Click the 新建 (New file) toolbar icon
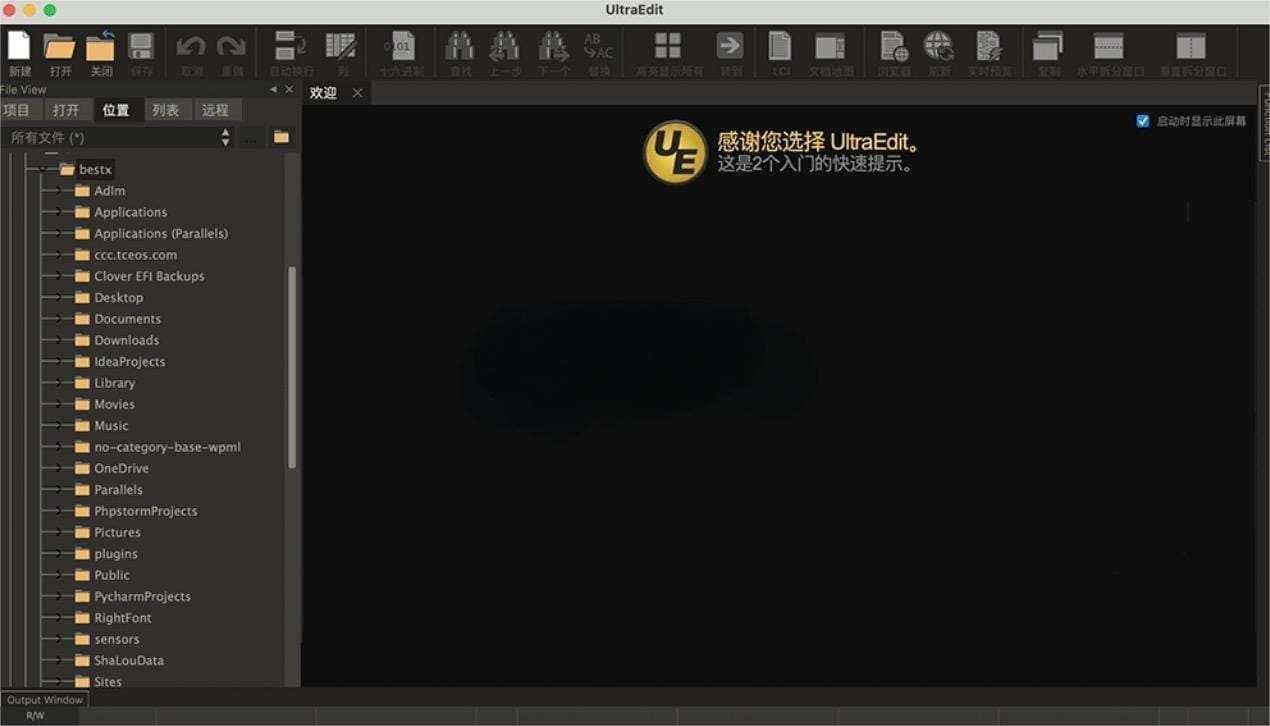 pos(19,46)
